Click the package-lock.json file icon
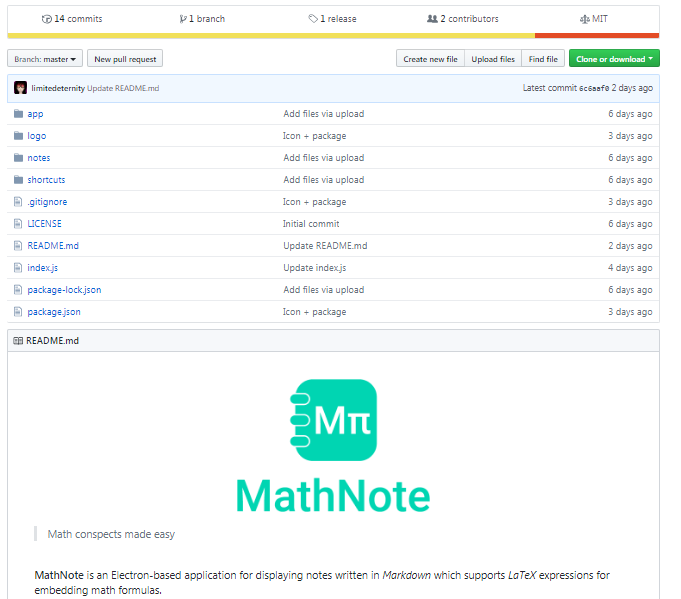 18,290
